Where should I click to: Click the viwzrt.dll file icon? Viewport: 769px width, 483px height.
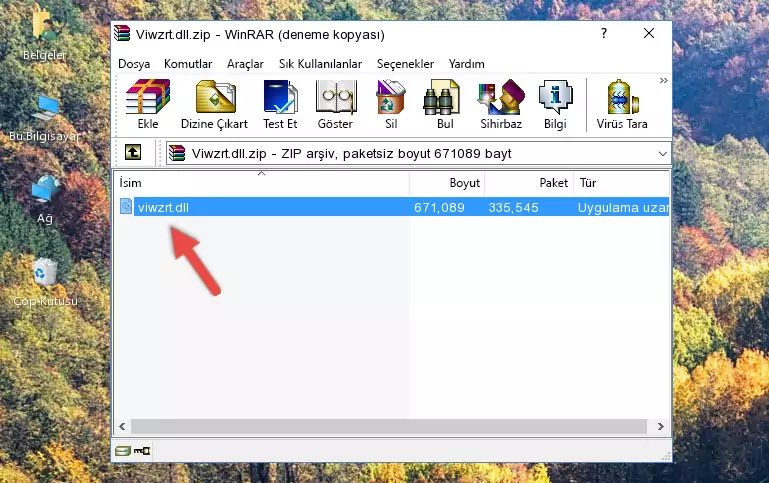(126, 206)
